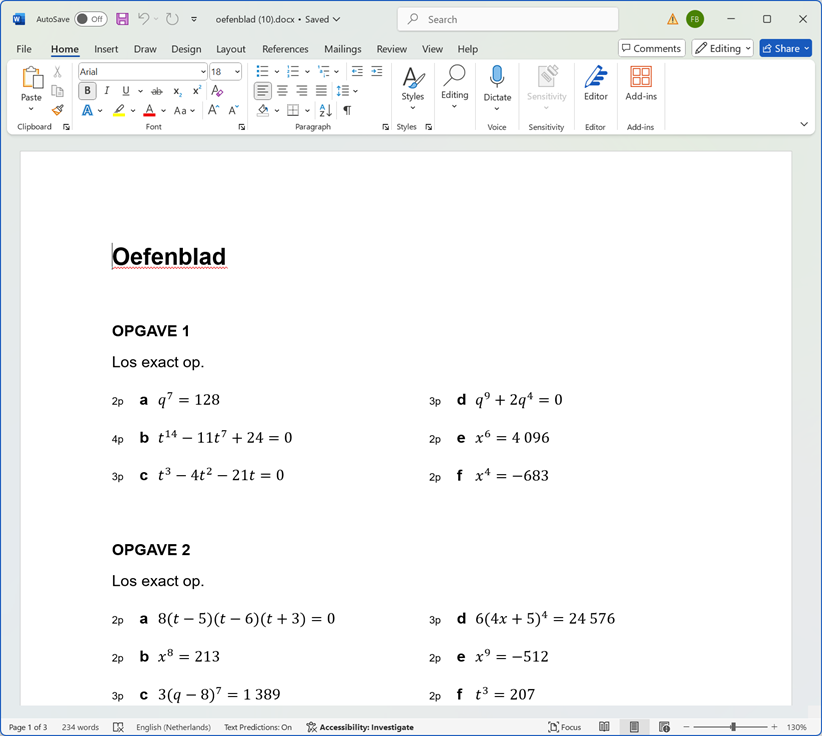Click the multilevel list icon
Image resolution: width=822 pixels, height=736 pixels.
(324, 71)
